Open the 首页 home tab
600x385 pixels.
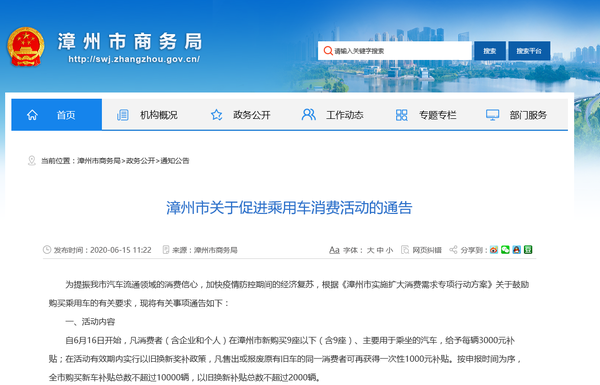(x=57, y=114)
